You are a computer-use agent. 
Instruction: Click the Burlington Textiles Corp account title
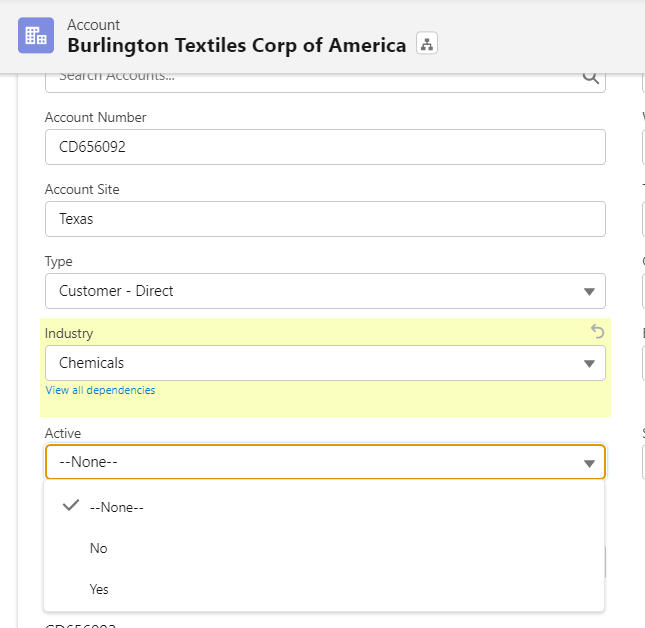click(236, 45)
